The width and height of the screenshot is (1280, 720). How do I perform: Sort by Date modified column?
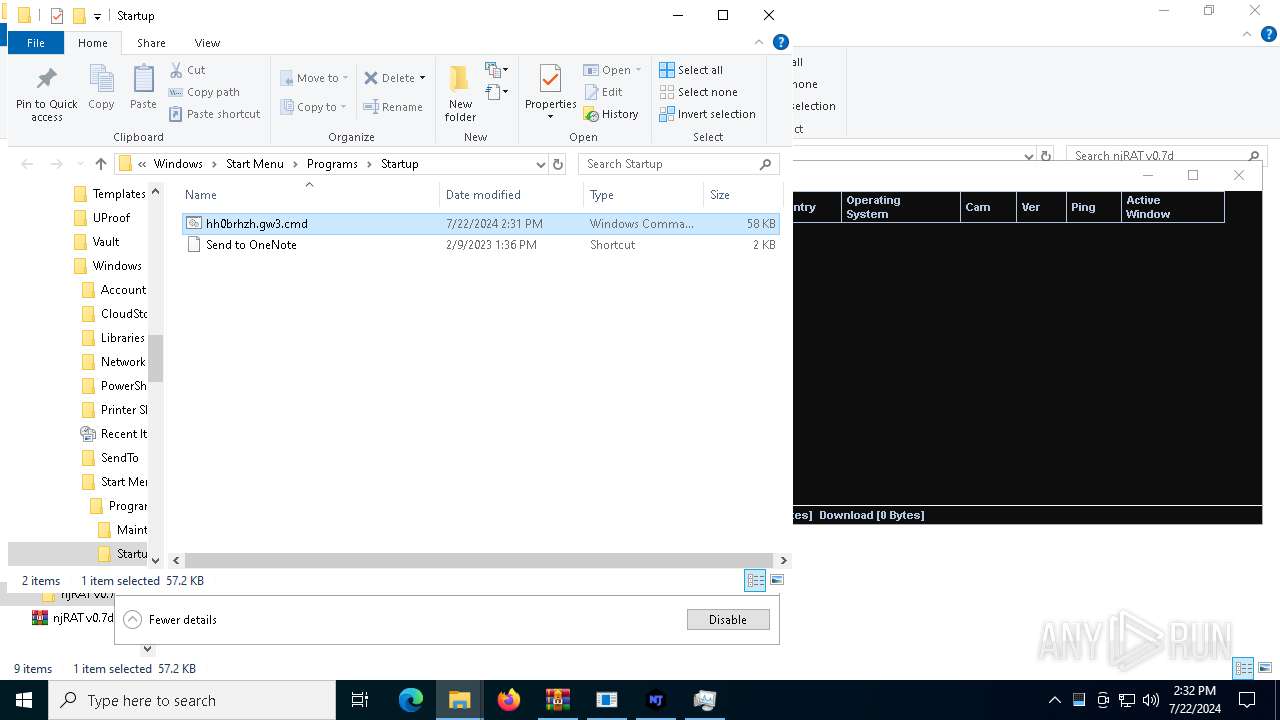(x=511, y=195)
